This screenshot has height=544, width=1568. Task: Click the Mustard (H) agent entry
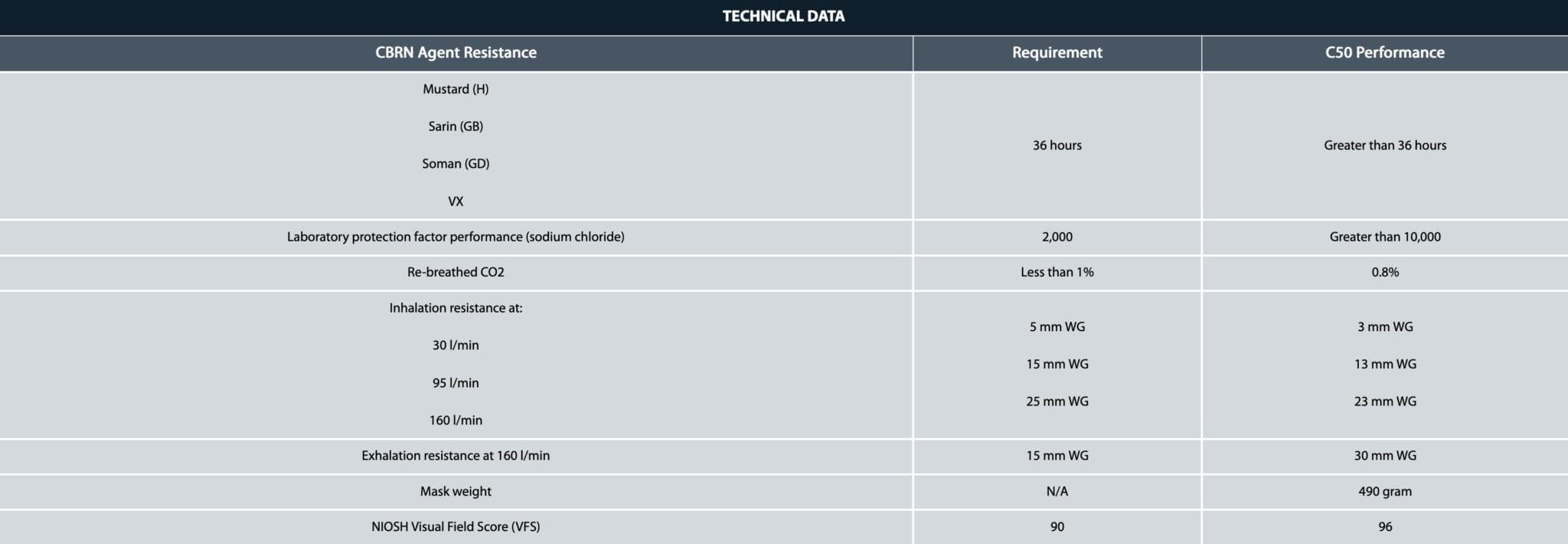click(456, 89)
